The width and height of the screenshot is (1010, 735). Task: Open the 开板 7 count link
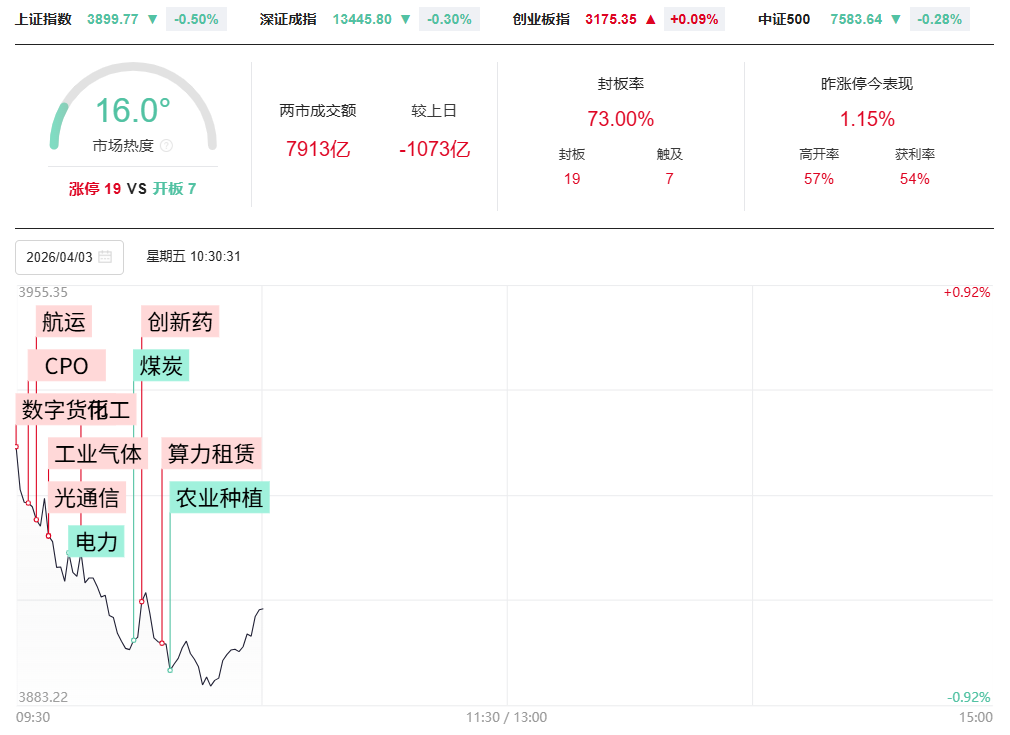[174, 189]
